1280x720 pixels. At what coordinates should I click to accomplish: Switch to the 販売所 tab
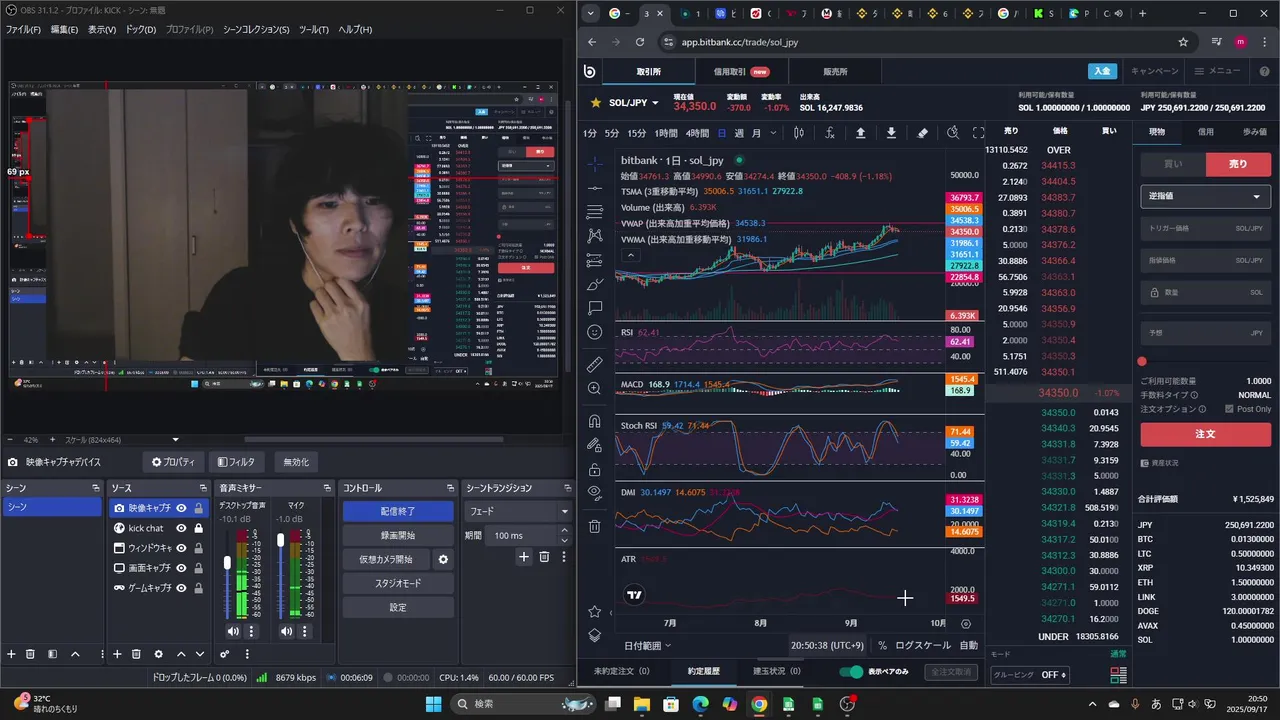tap(835, 72)
